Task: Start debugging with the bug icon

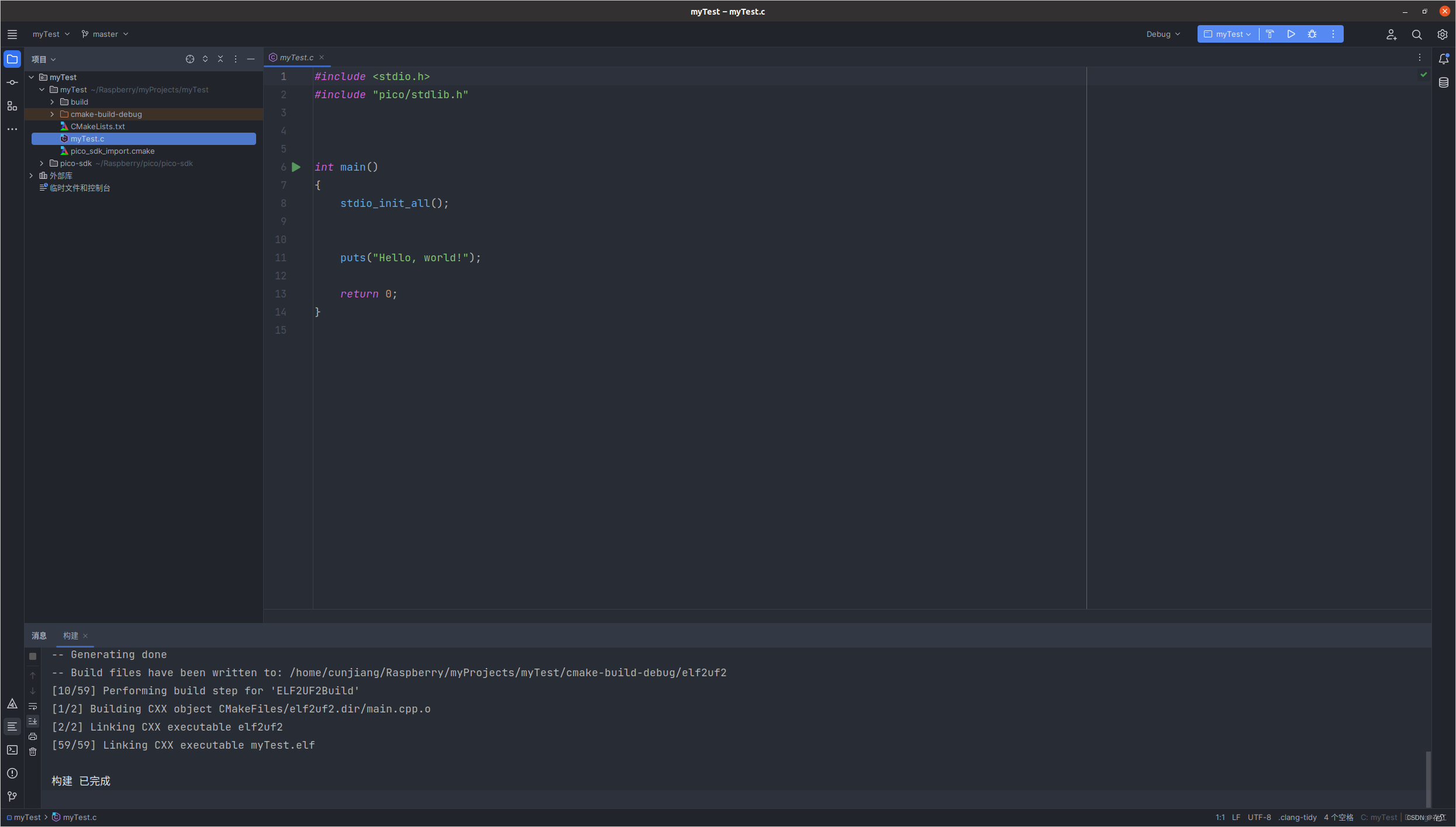Action: coord(1312,34)
